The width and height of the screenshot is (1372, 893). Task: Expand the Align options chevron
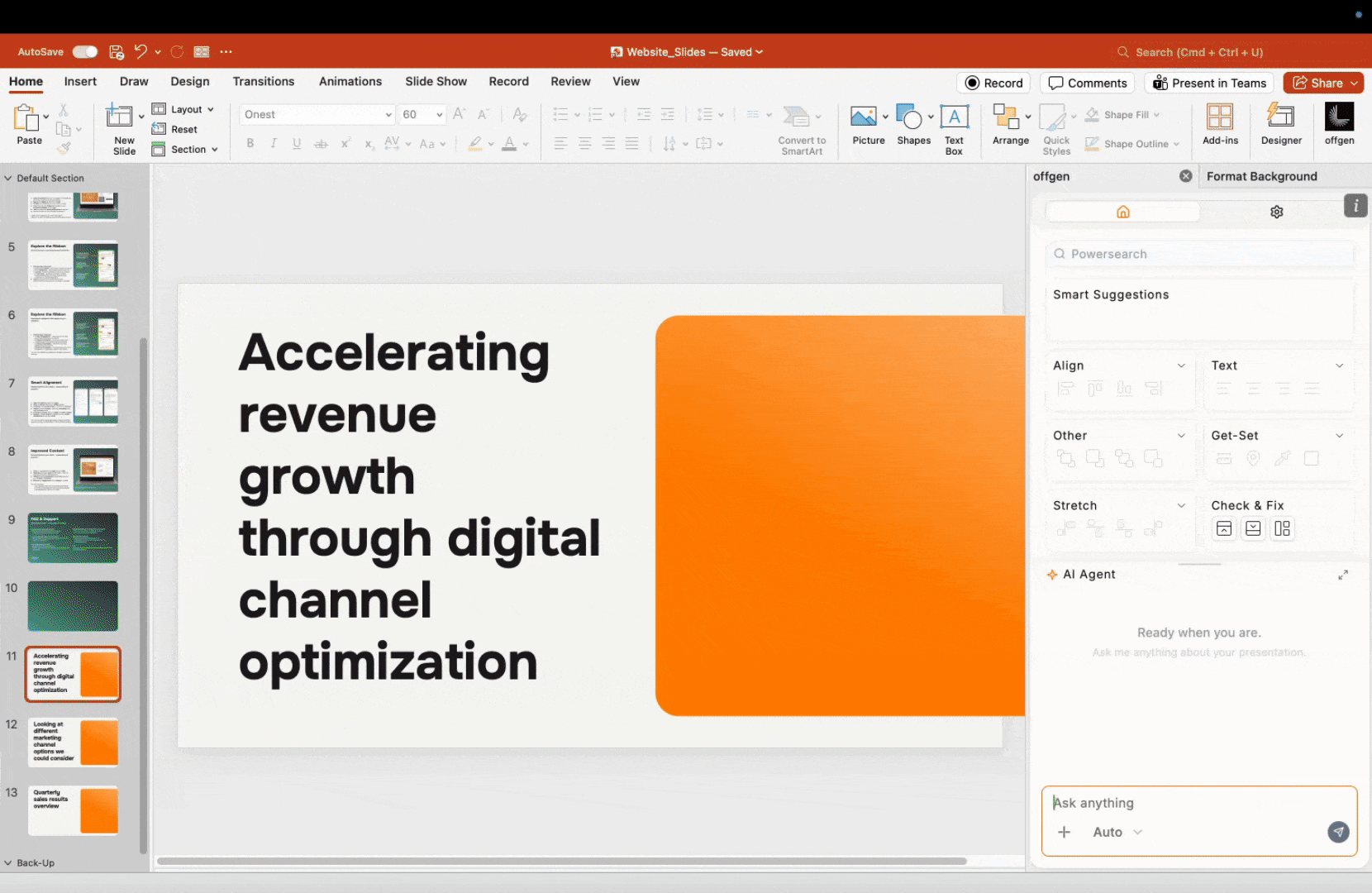[1181, 365]
